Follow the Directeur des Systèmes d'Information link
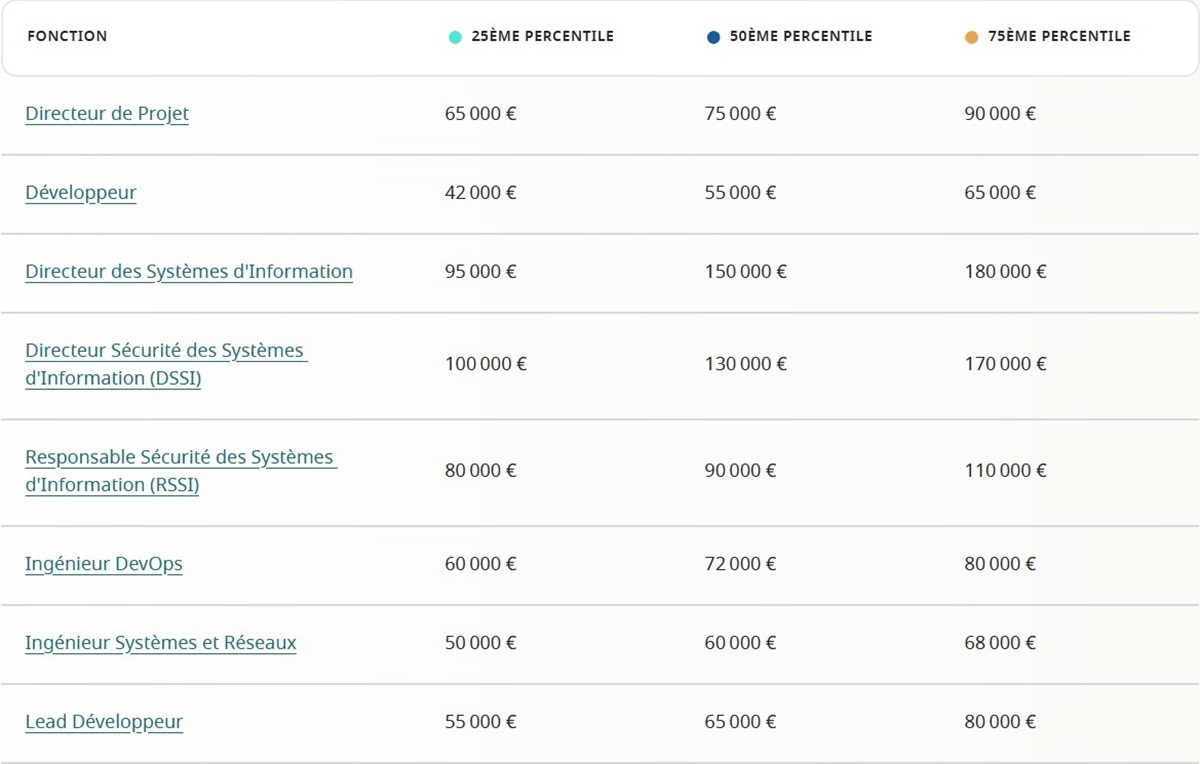Screen dimensions: 1200x764 (x=189, y=272)
